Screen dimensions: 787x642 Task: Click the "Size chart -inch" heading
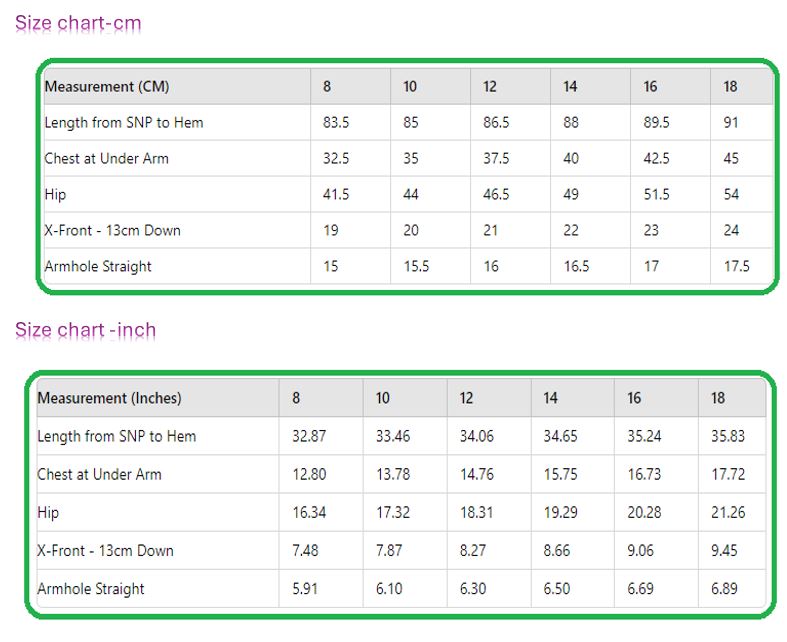click(86, 330)
